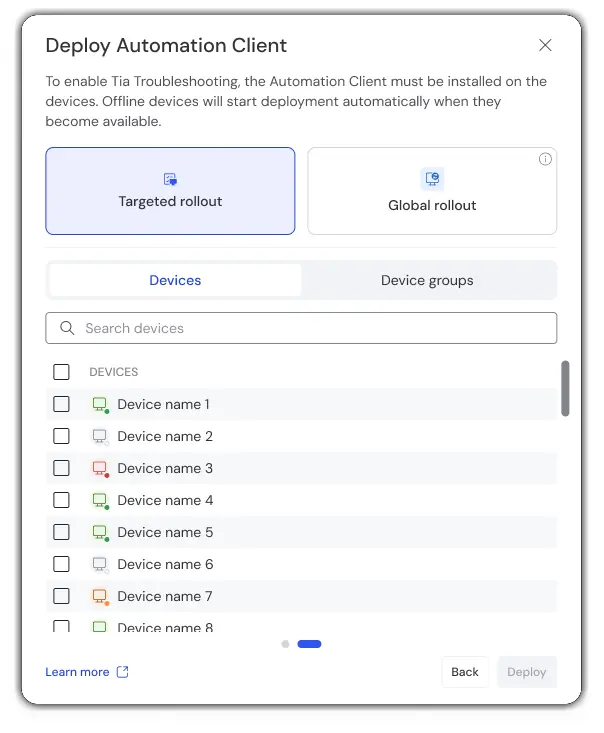Check the box next to Device name 5
This screenshot has height=733, width=604.
[x=61, y=532]
